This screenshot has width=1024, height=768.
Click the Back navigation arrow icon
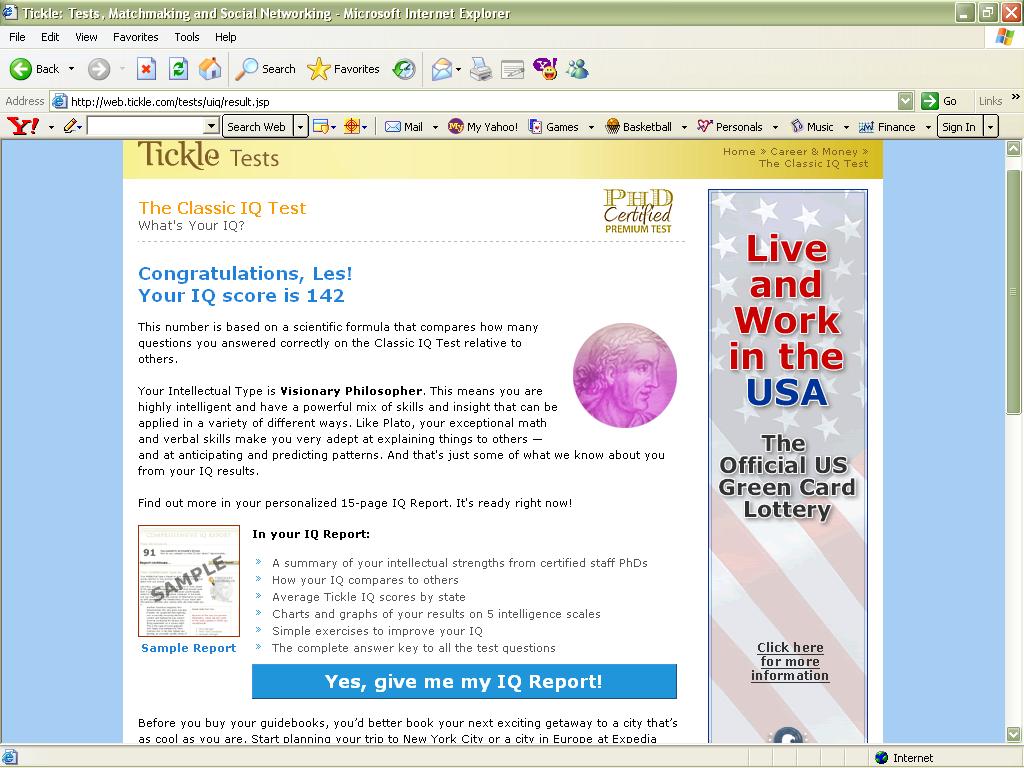click(21, 69)
